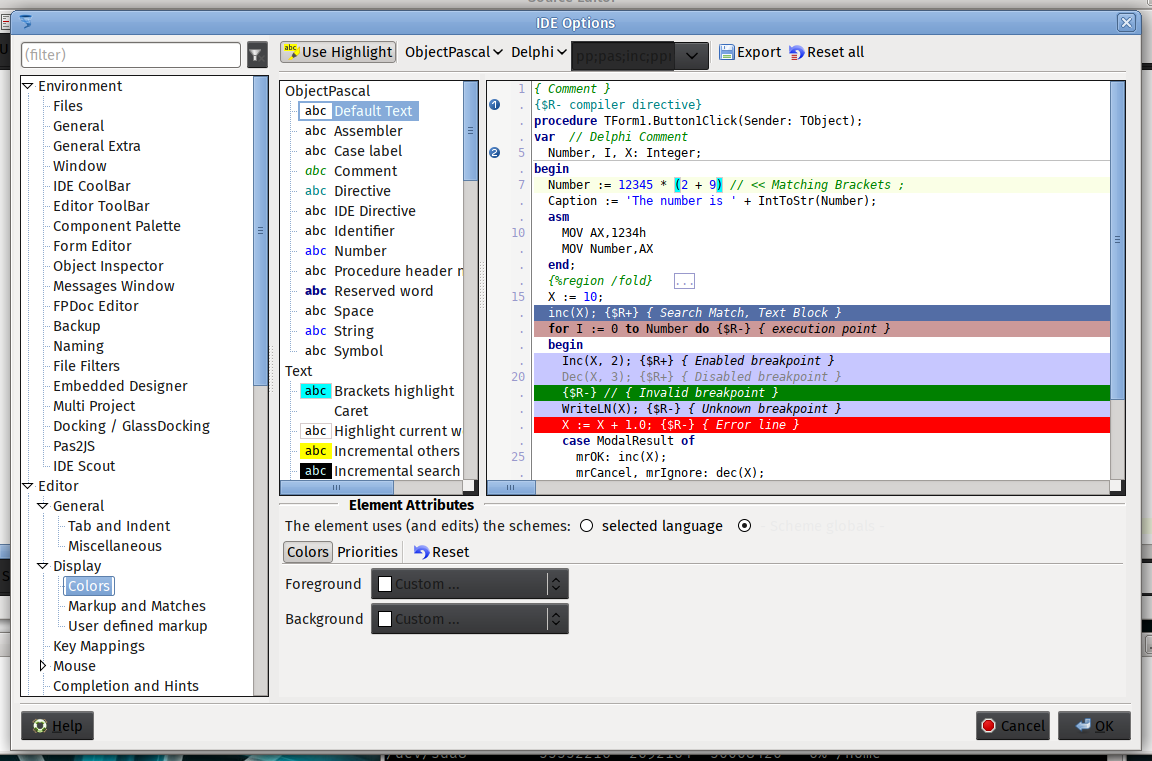Click the Export floppy disk icon

click(727, 52)
